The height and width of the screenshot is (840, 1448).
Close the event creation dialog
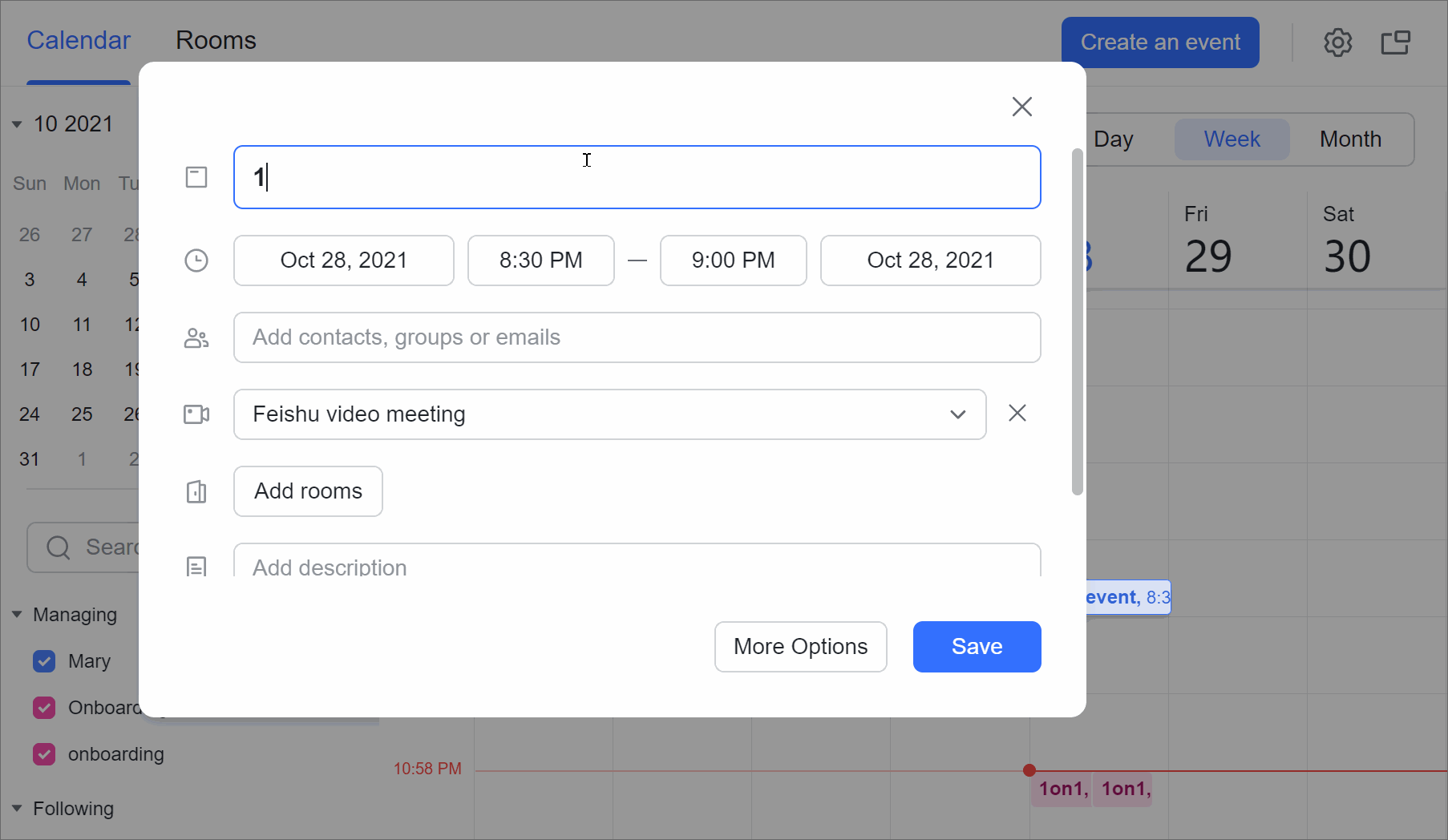point(1021,107)
